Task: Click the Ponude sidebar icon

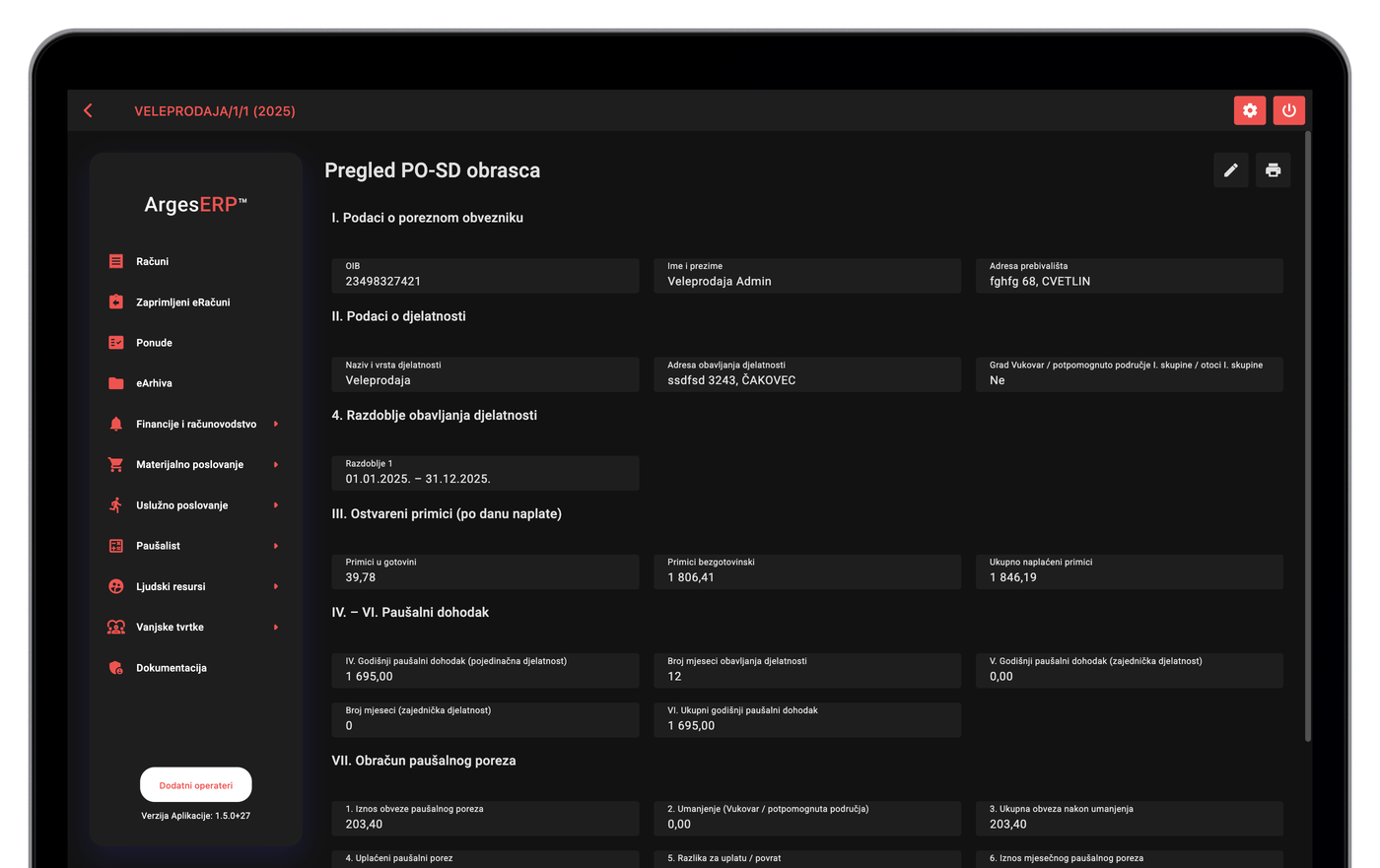Action: (116, 343)
